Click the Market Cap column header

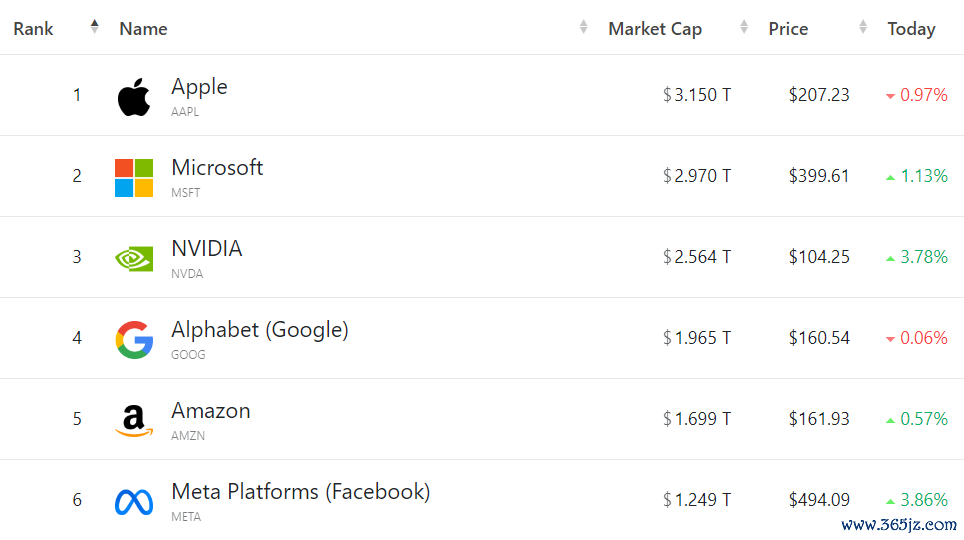[x=655, y=29]
